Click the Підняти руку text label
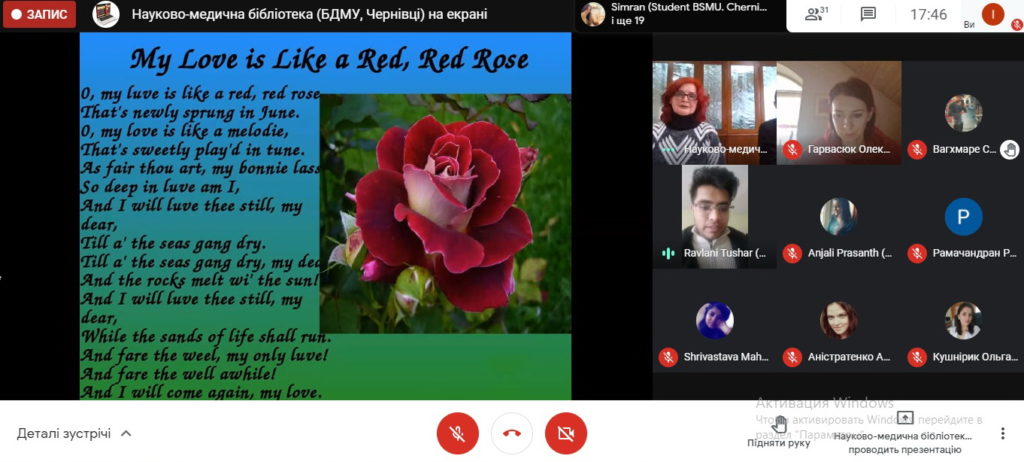 778,443
